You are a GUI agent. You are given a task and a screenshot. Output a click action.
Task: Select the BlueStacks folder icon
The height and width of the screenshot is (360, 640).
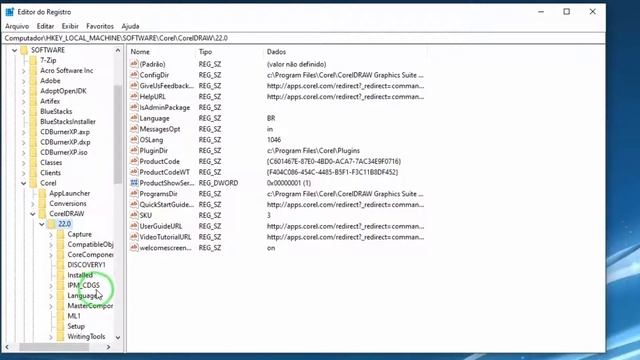pos(33,111)
